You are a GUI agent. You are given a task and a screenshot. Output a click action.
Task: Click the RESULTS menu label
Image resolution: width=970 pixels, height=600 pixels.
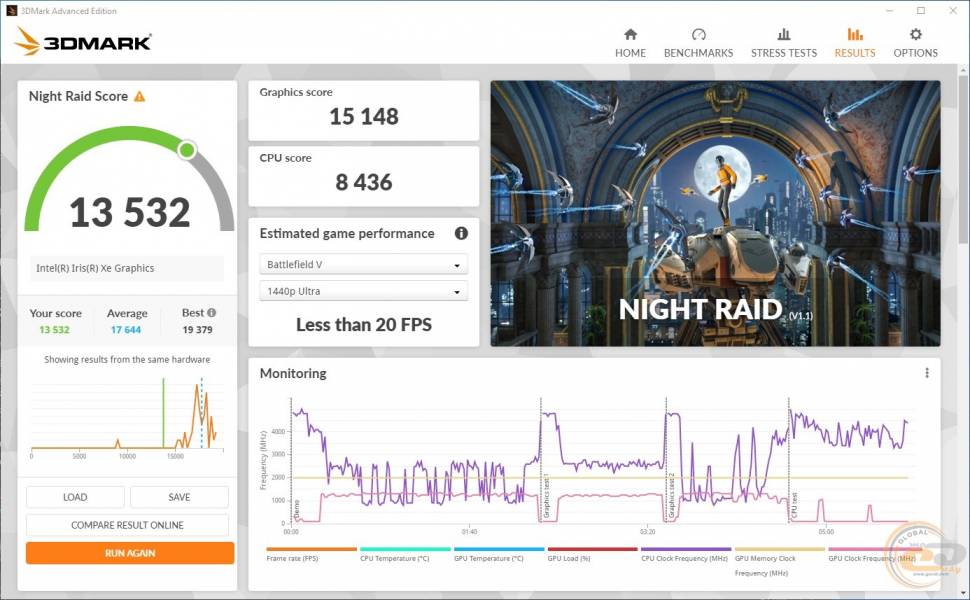(x=855, y=53)
